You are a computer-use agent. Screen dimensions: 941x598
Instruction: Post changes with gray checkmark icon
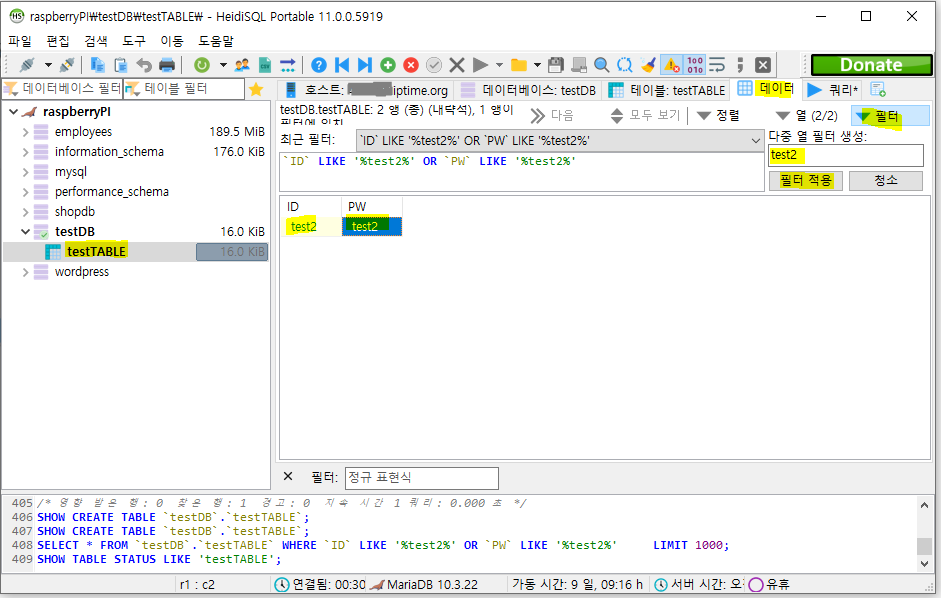point(434,65)
